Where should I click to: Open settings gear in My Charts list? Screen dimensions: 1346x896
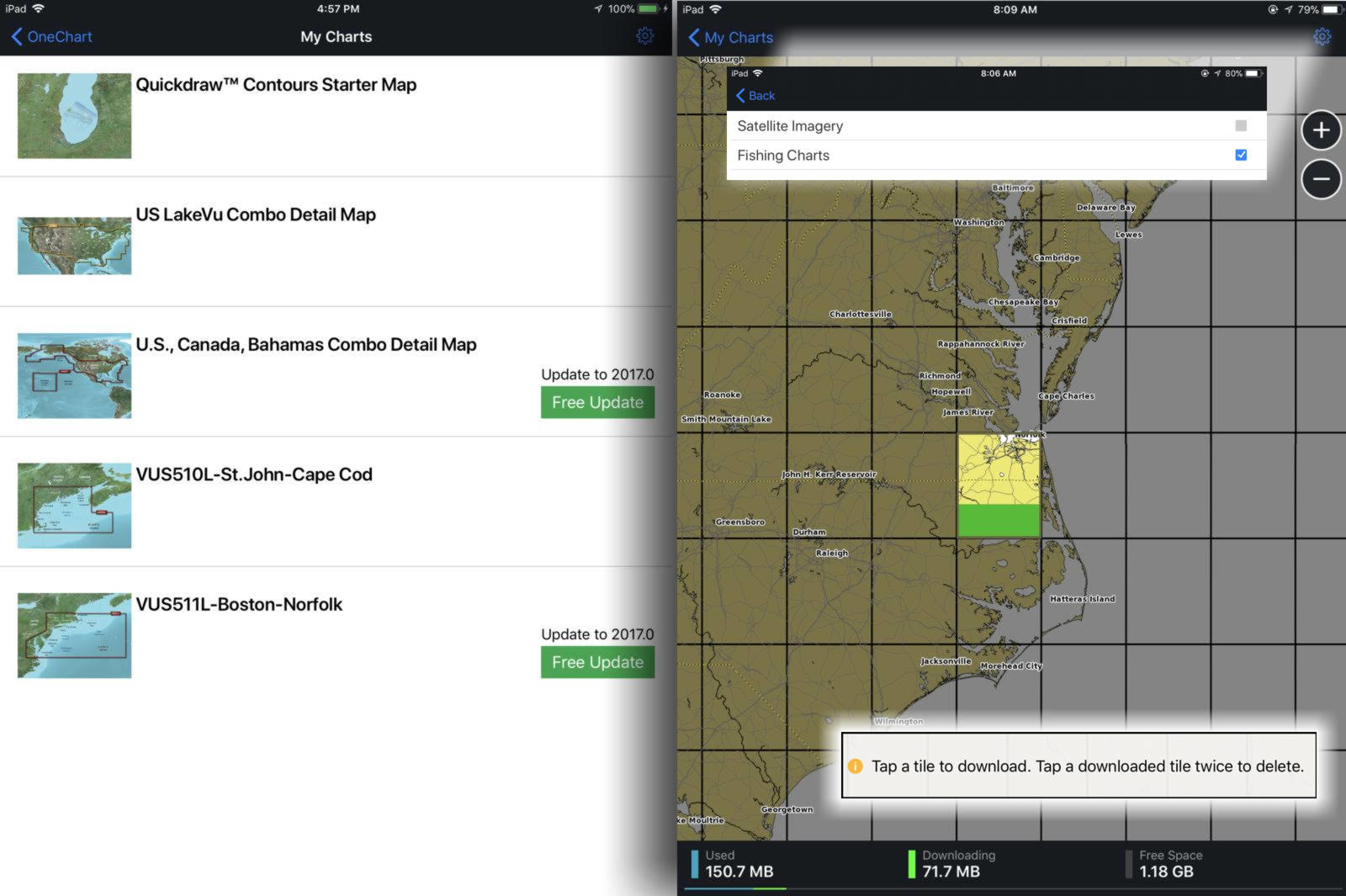point(644,36)
